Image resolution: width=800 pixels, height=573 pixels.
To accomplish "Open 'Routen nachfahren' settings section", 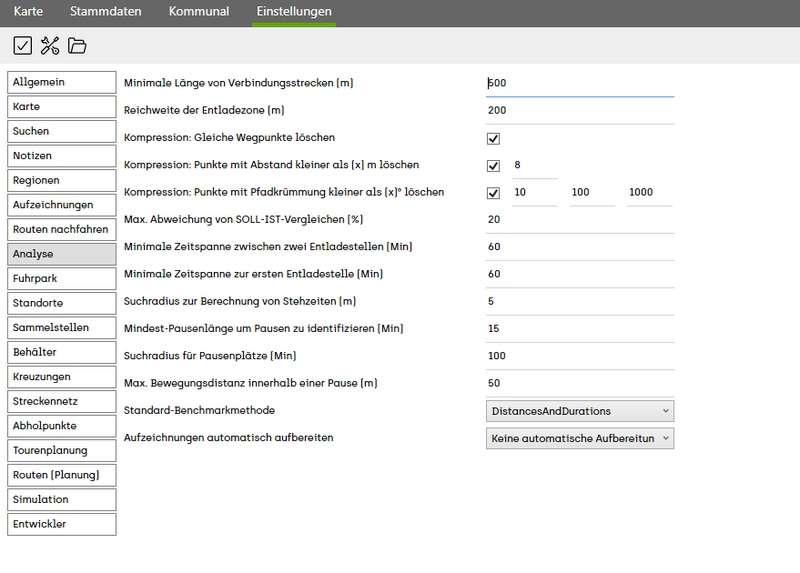I will (62, 229).
